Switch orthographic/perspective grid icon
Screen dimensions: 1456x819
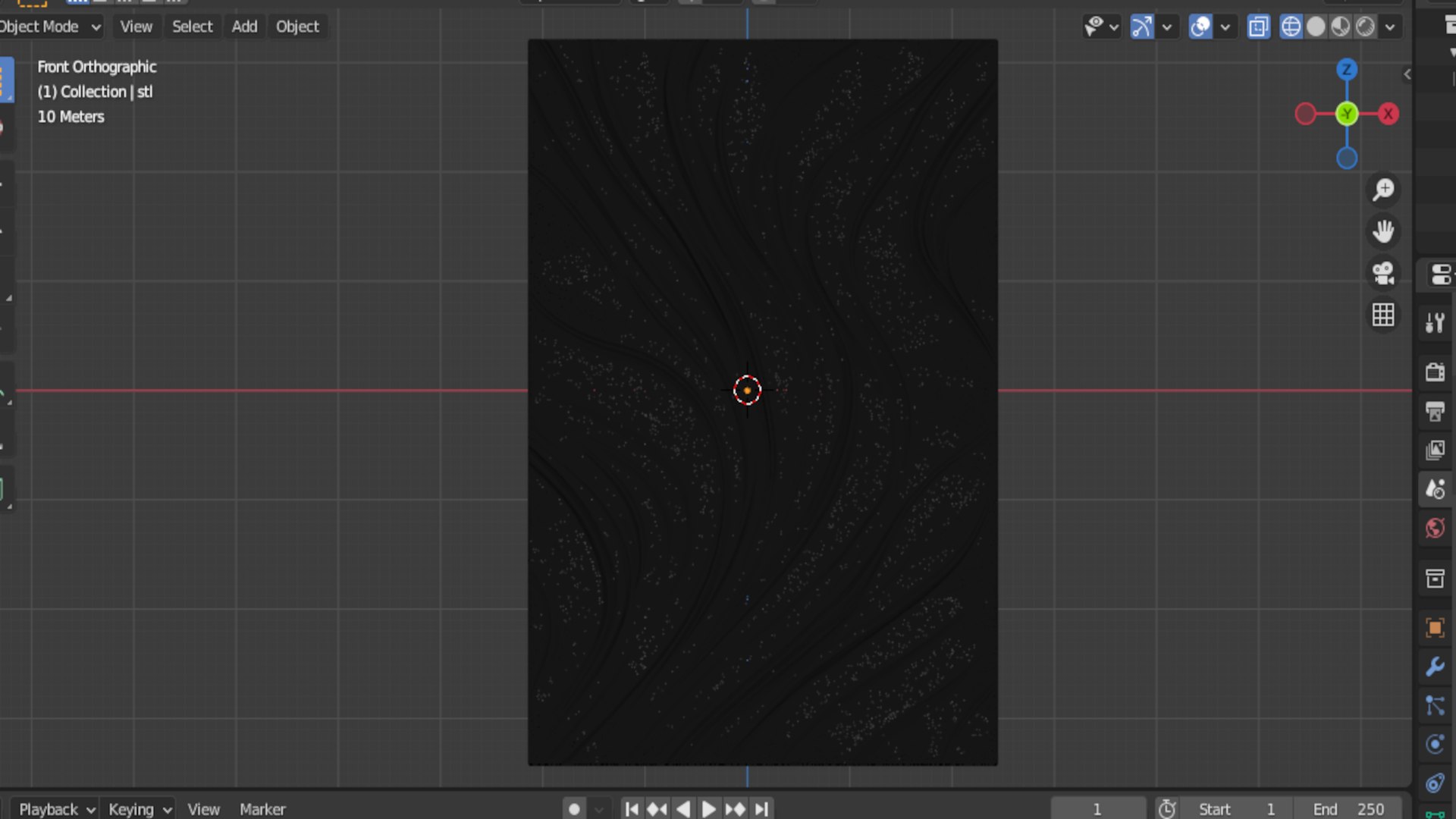(x=1383, y=314)
